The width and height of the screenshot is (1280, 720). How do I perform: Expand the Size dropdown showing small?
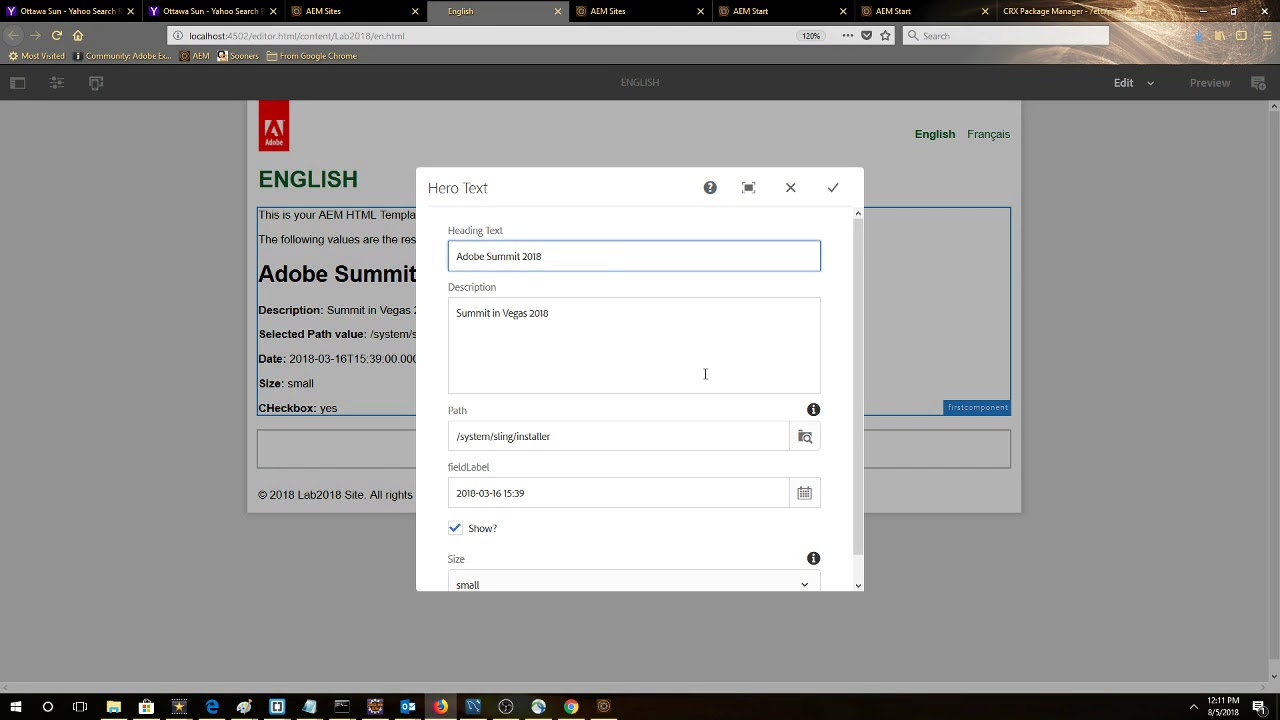point(634,582)
